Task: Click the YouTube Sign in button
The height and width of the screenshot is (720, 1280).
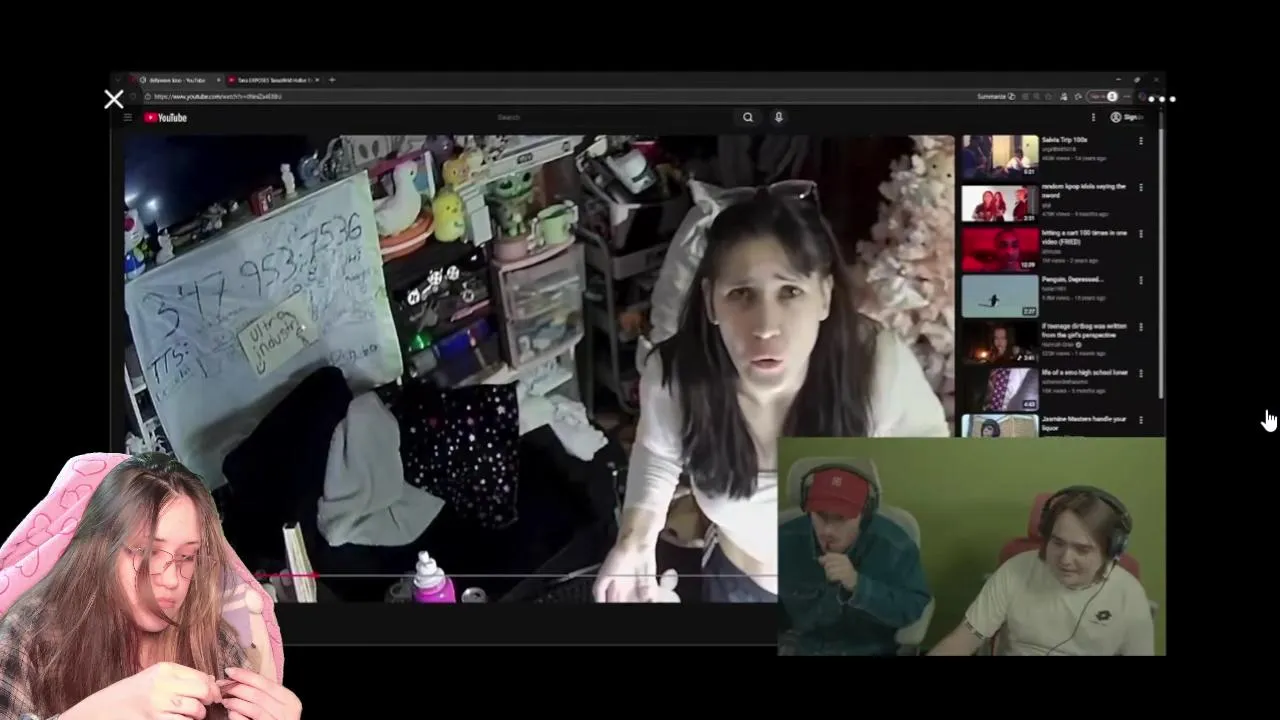Action: click(1126, 117)
